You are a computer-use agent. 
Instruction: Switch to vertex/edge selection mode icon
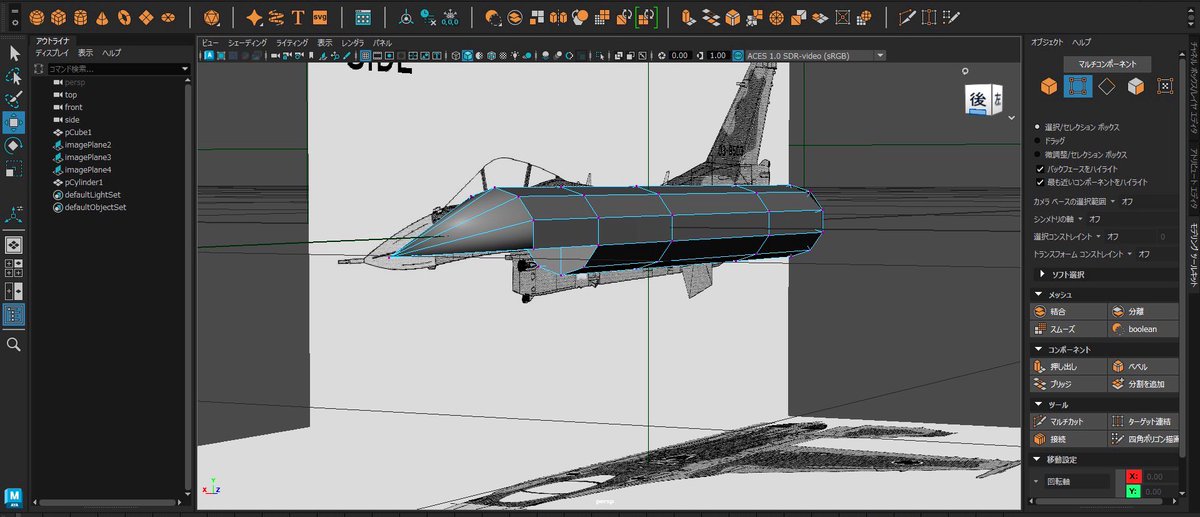coord(1078,87)
